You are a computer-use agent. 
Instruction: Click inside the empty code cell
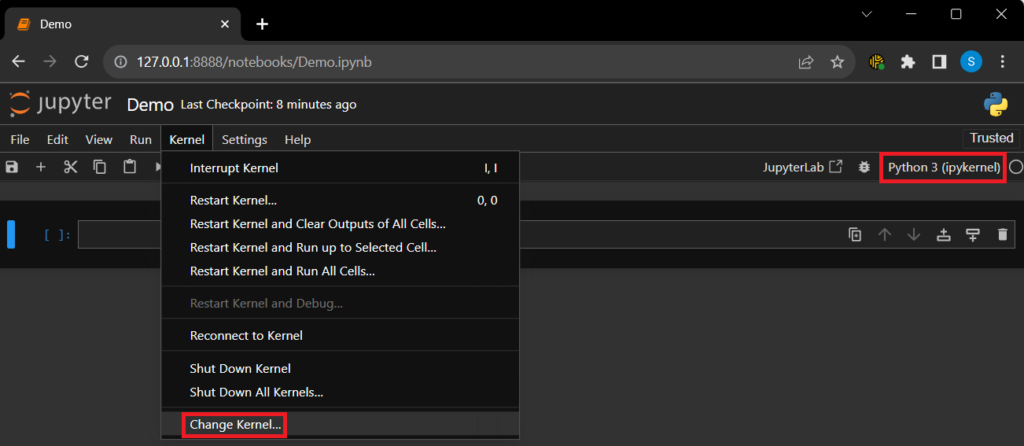point(450,235)
